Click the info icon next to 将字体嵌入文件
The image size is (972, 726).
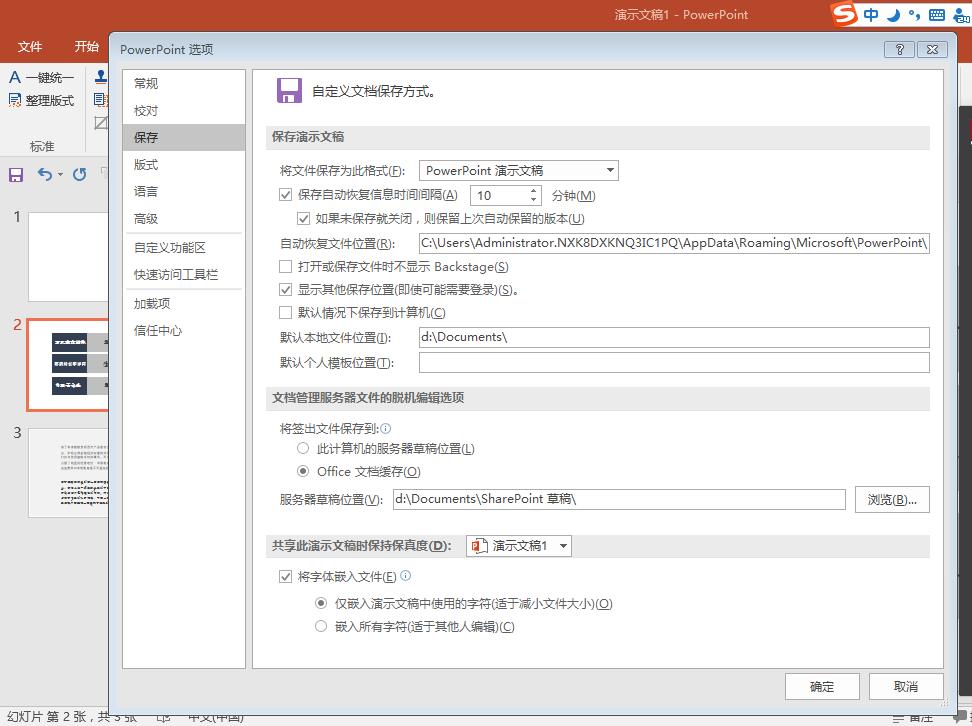point(406,577)
